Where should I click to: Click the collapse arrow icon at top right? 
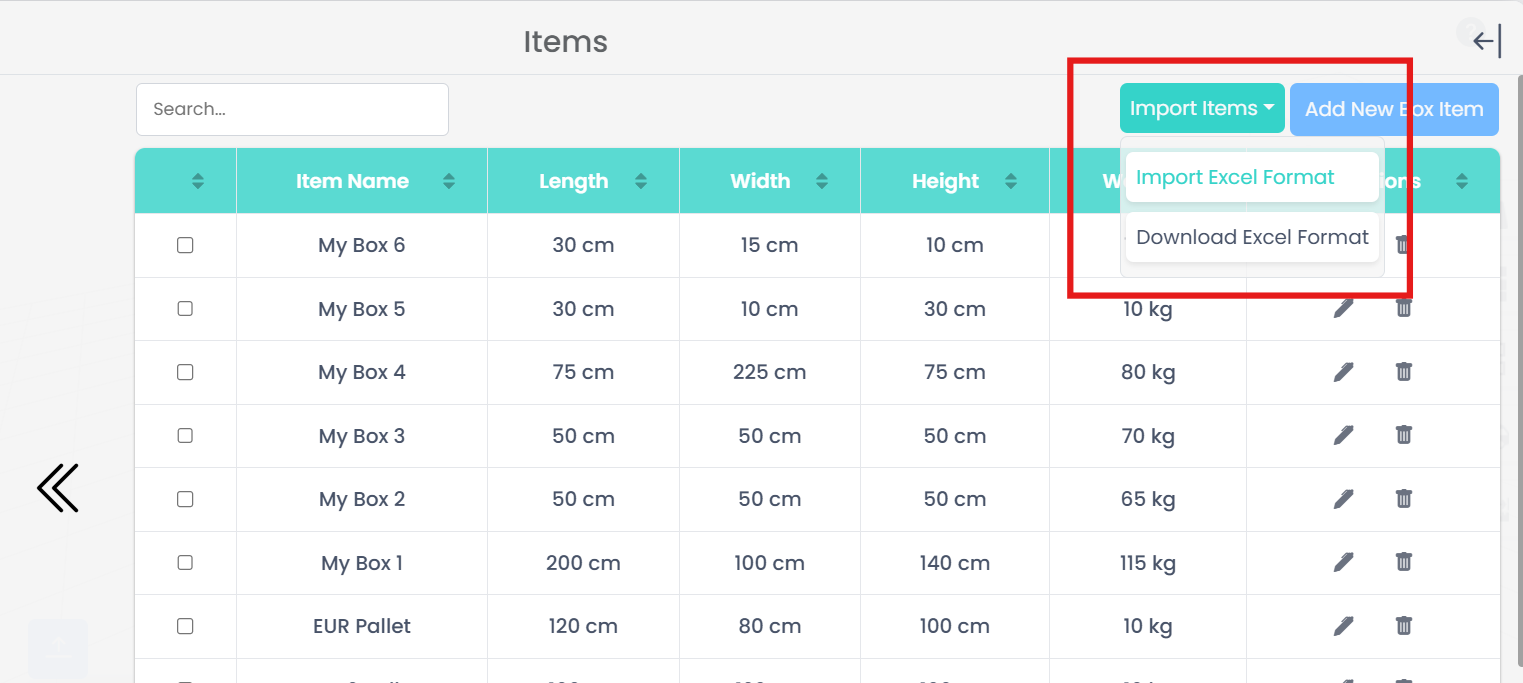[x=1486, y=41]
